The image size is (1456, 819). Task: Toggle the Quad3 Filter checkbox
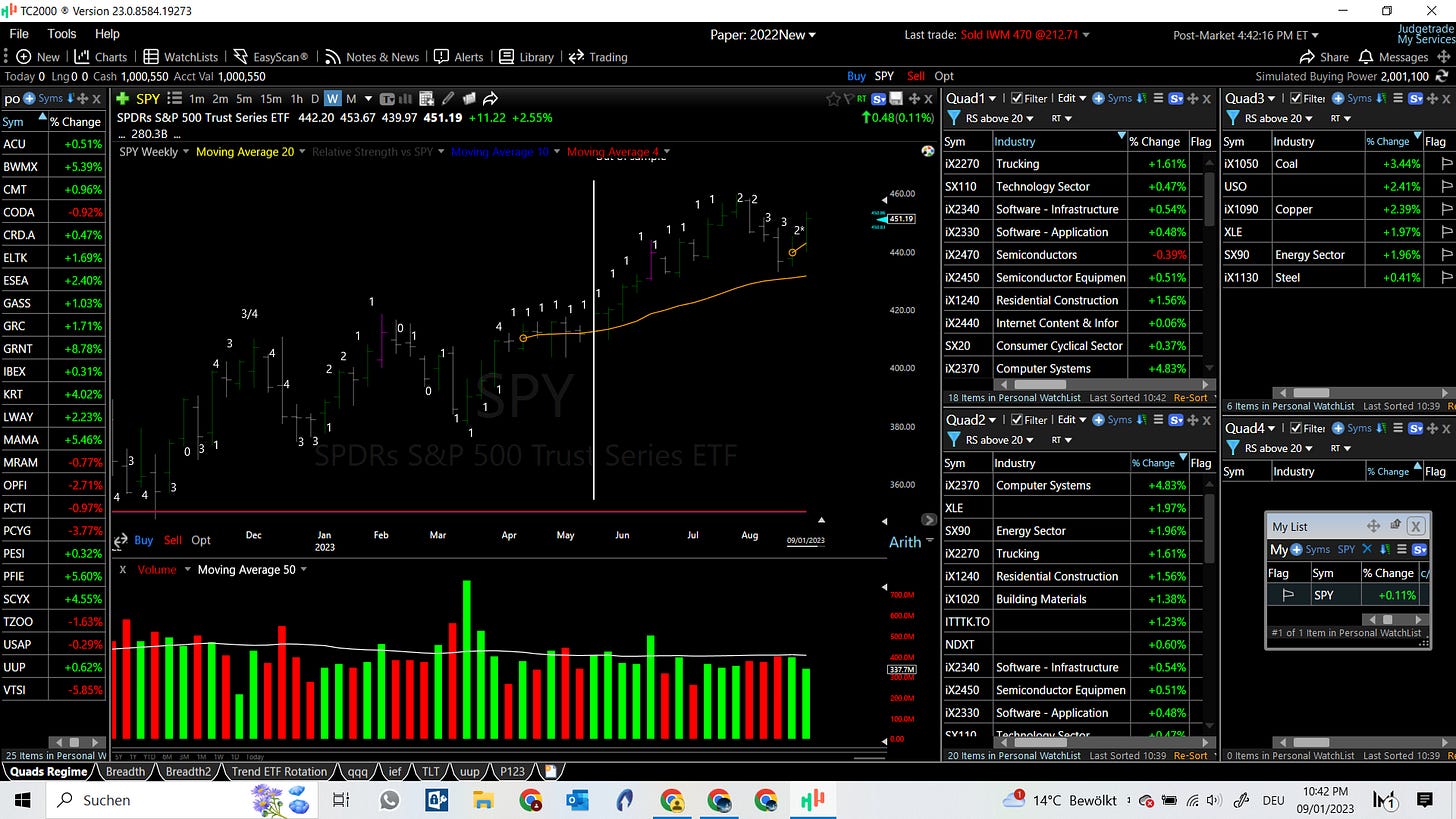point(1296,98)
